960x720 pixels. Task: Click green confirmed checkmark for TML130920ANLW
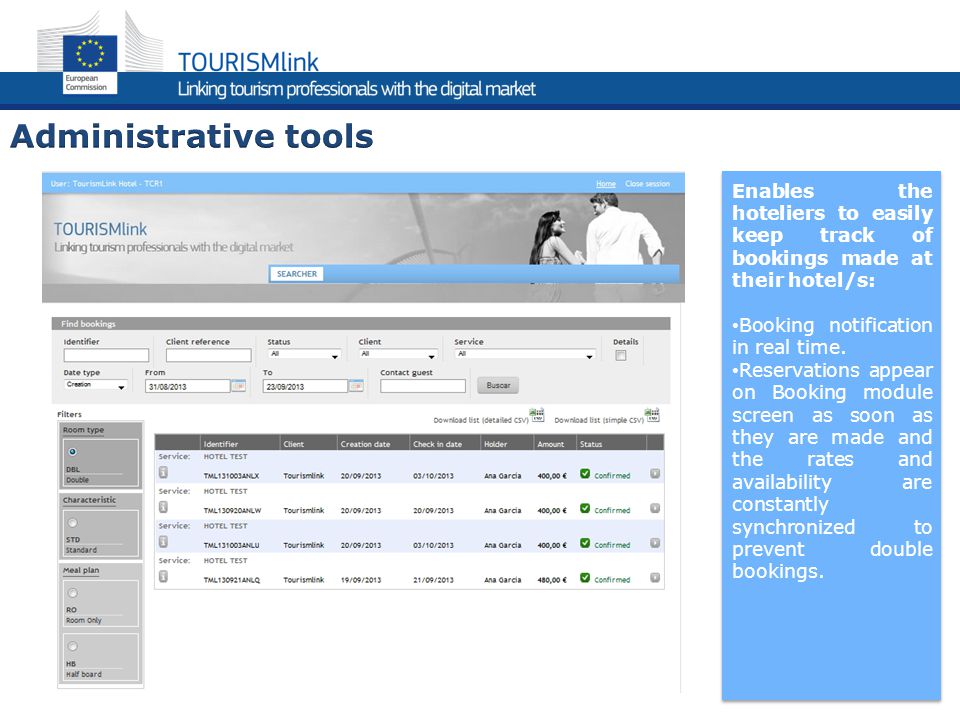click(x=585, y=508)
